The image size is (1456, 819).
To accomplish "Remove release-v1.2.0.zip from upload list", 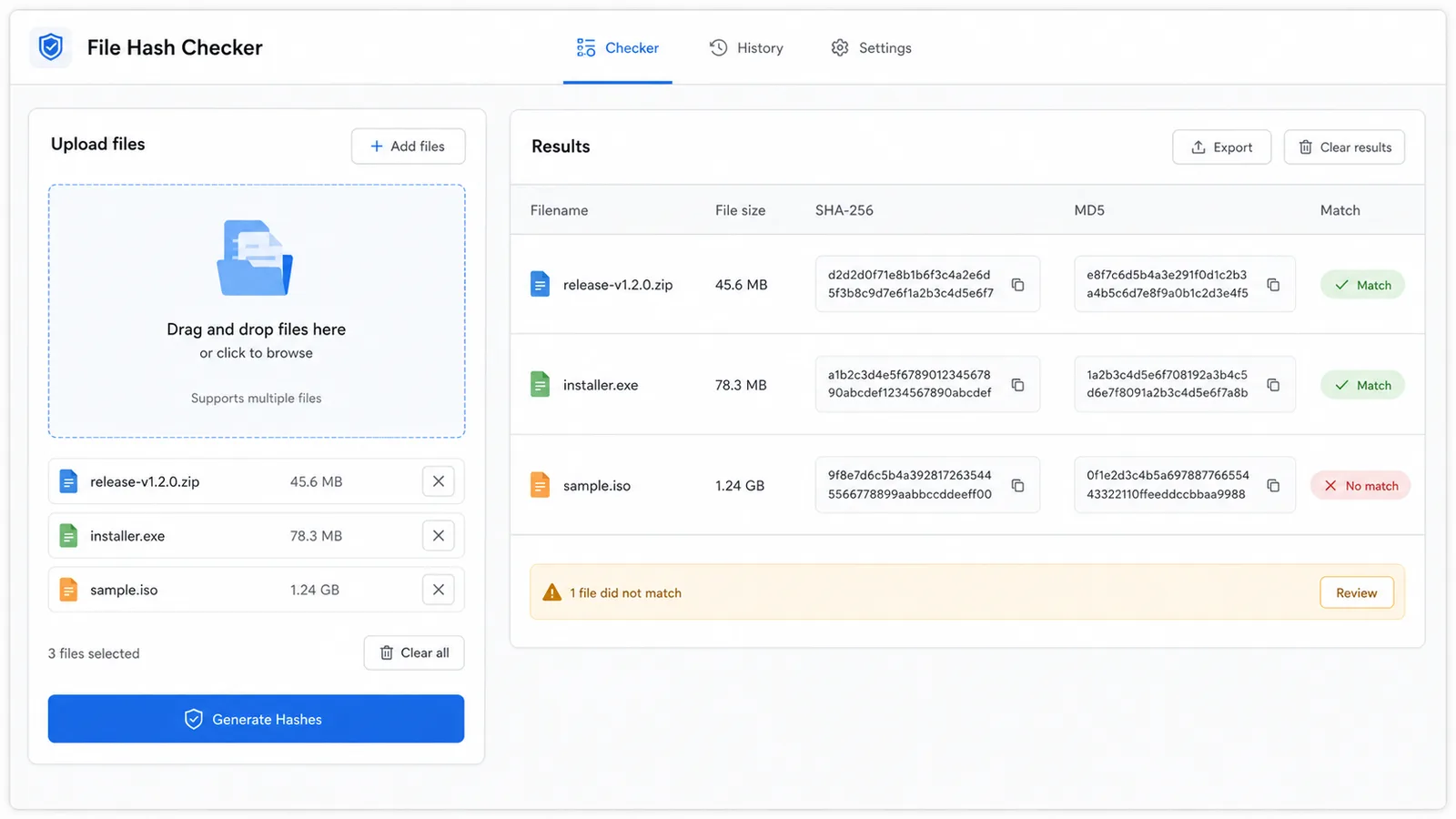I will click(438, 481).
